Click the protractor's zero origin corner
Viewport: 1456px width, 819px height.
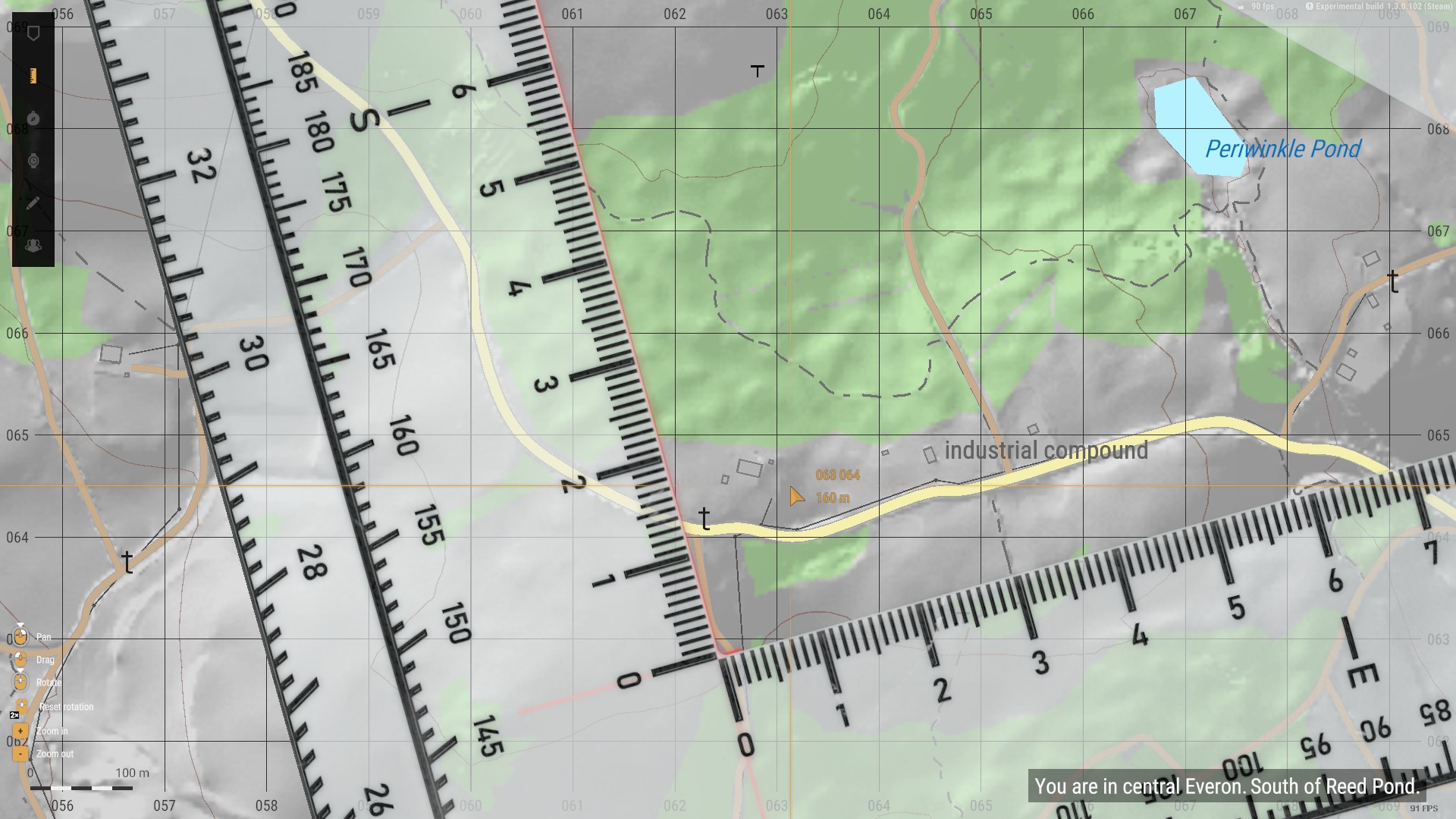click(719, 657)
